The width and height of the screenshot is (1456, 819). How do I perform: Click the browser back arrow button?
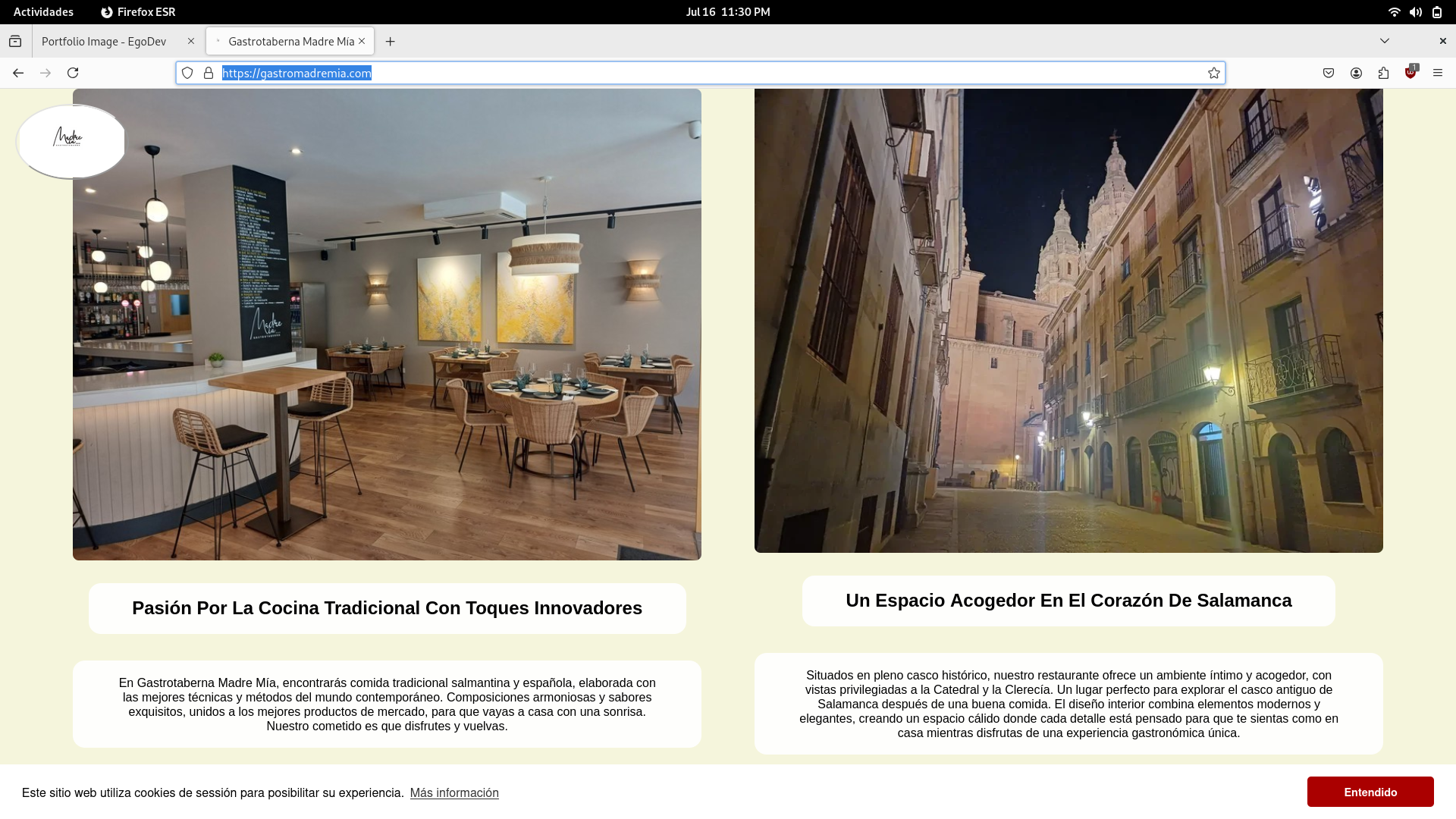[18, 73]
